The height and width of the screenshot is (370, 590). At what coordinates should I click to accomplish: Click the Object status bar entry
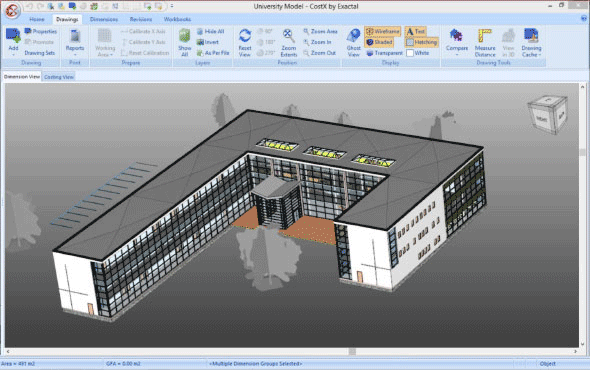(547, 364)
